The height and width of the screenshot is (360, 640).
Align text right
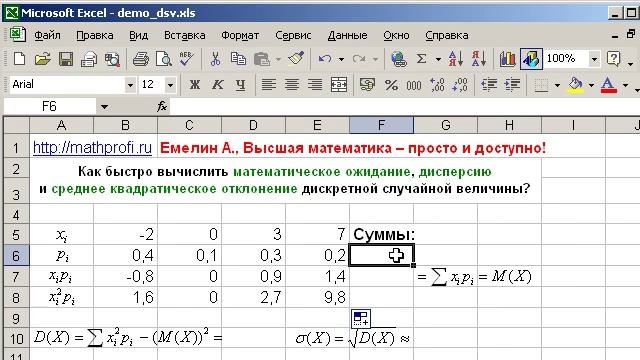(x=315, y=85)
